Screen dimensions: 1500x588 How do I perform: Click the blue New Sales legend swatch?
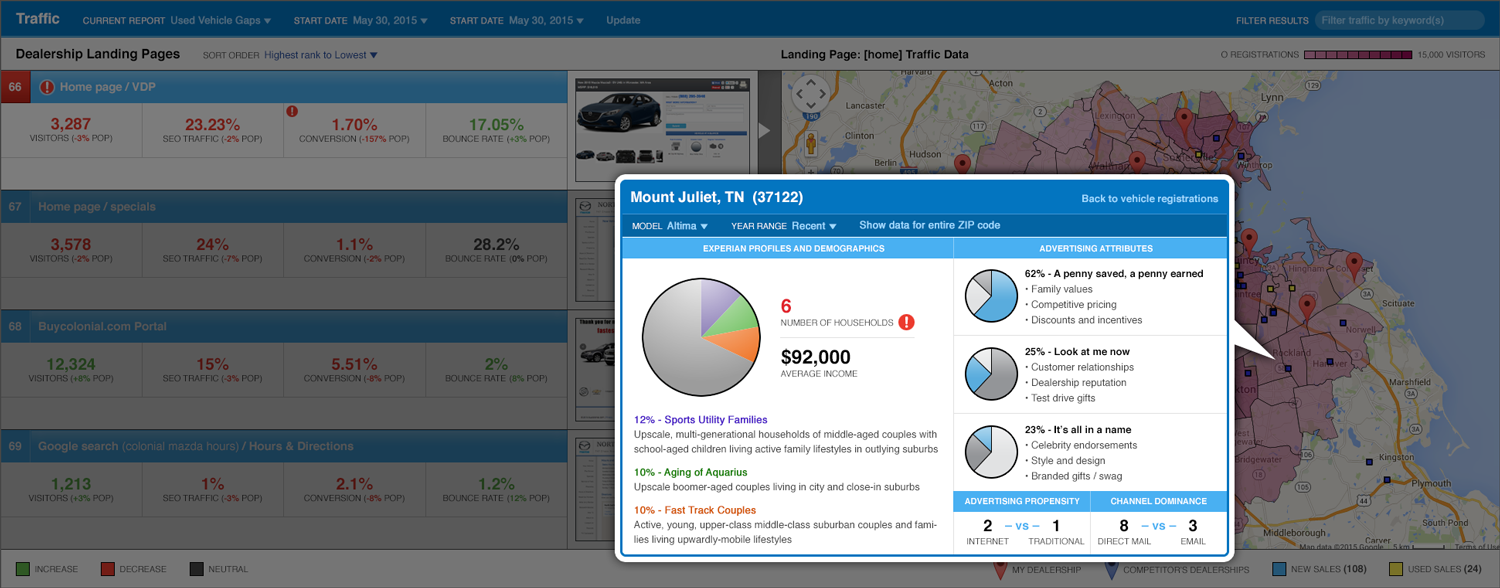1279,569
